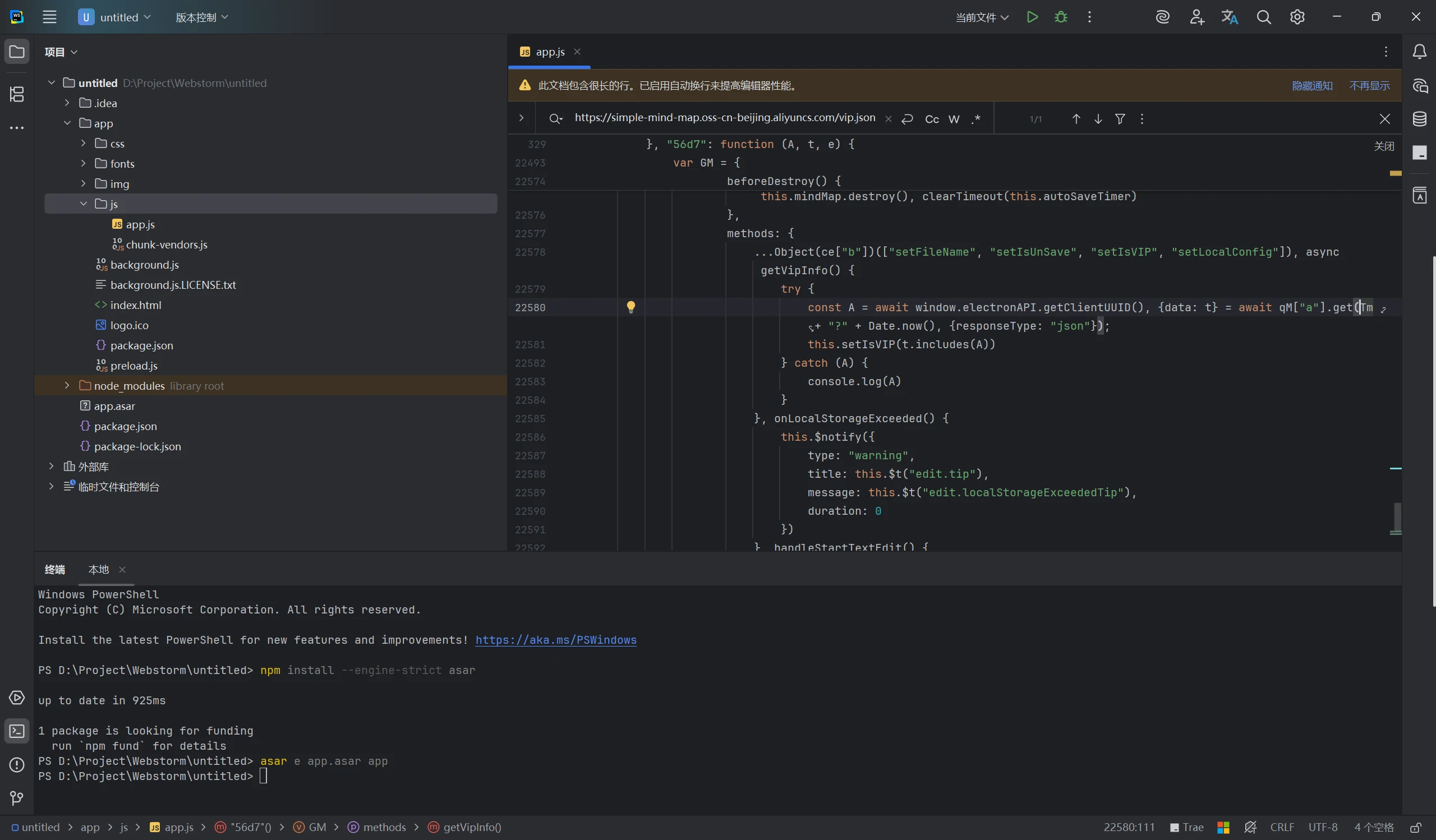The image size is (1436, 840).
Task: Select the app.js editor tab
Action: 549,52
